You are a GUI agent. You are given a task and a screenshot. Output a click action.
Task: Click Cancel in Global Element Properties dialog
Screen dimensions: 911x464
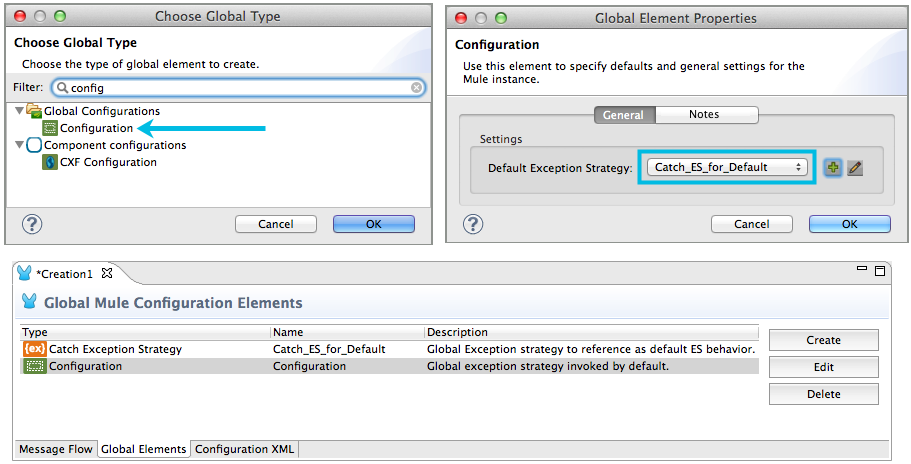(752, 224)
